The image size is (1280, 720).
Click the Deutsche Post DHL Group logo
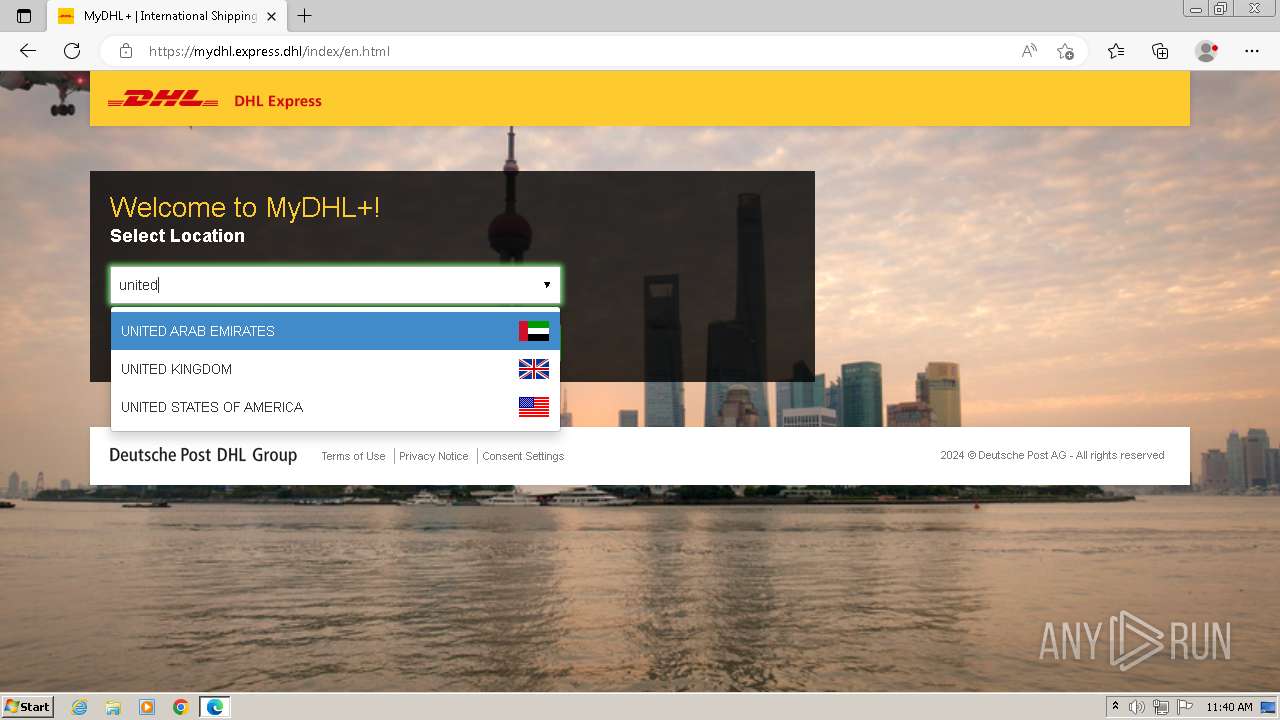coord(203,455)
